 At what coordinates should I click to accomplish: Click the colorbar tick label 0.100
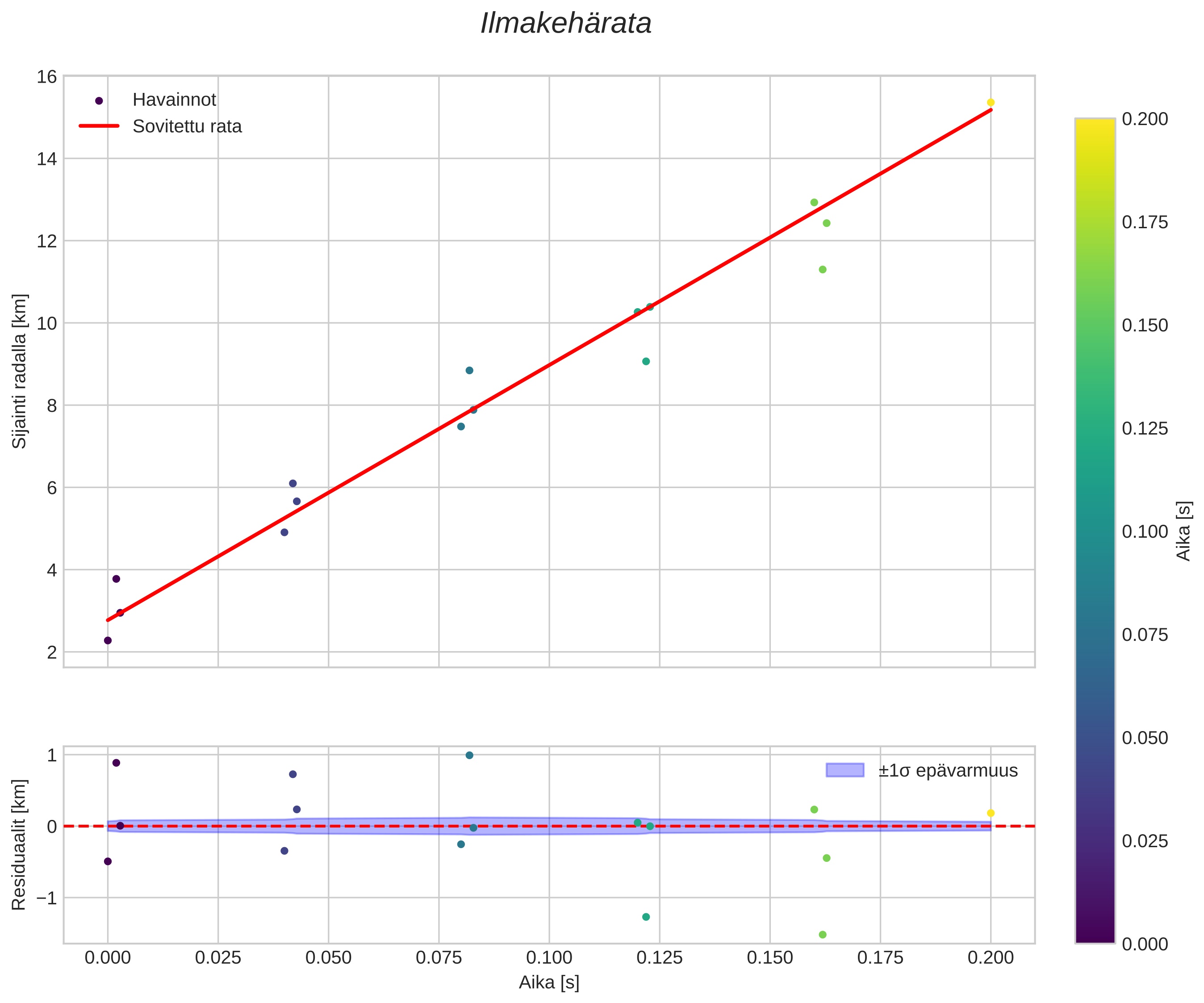coord(1144,531)
